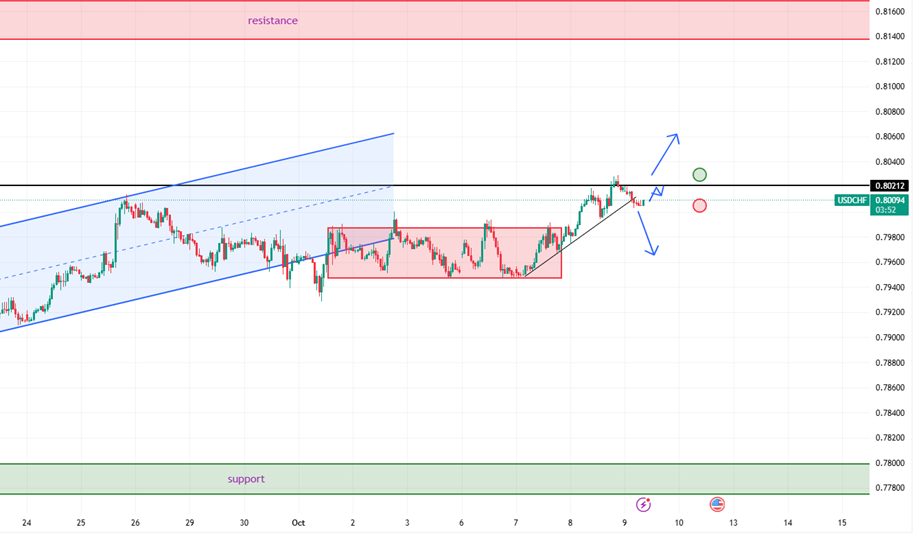Image resolution: width=919 pixels, height=539 pixels.
Task: Click the small zigzag arrow near price line
Action: pos(656,191)
